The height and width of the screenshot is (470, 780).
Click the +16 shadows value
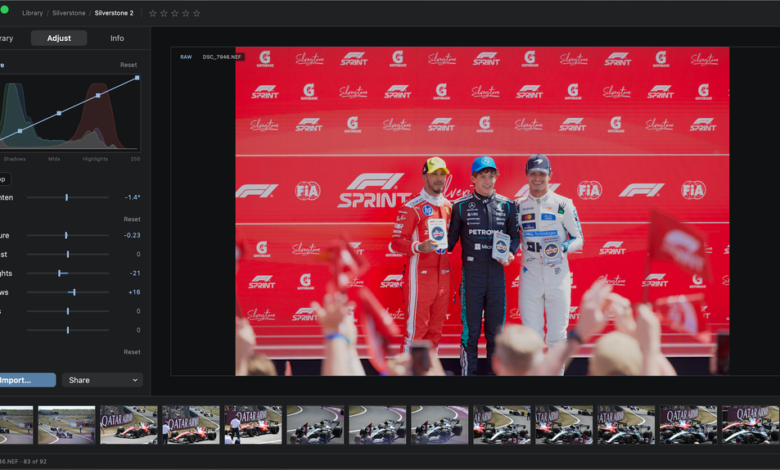[134, 292]
